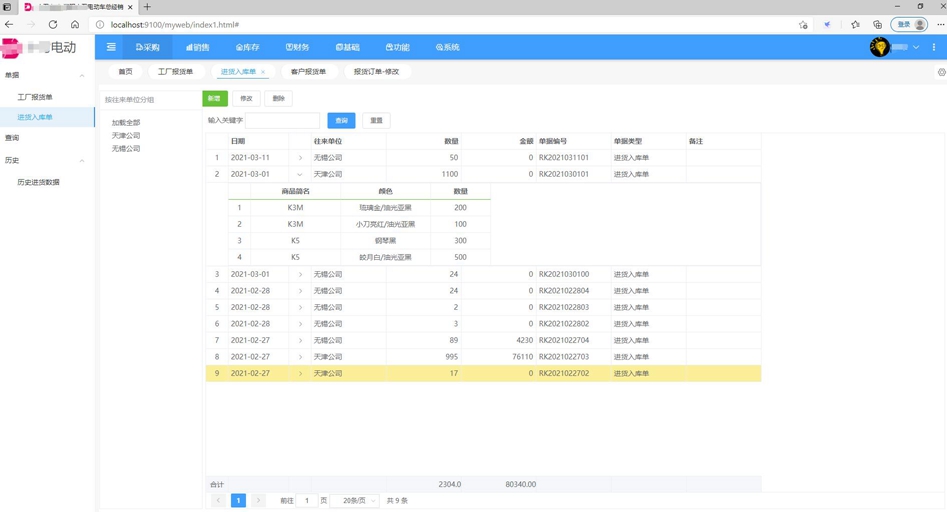Image resolution: width=947 pixels, height=512 pixels.
Task: Open the vertical three-dot menu in blue header
Action: pyautogui.click(x=934, y=47)
